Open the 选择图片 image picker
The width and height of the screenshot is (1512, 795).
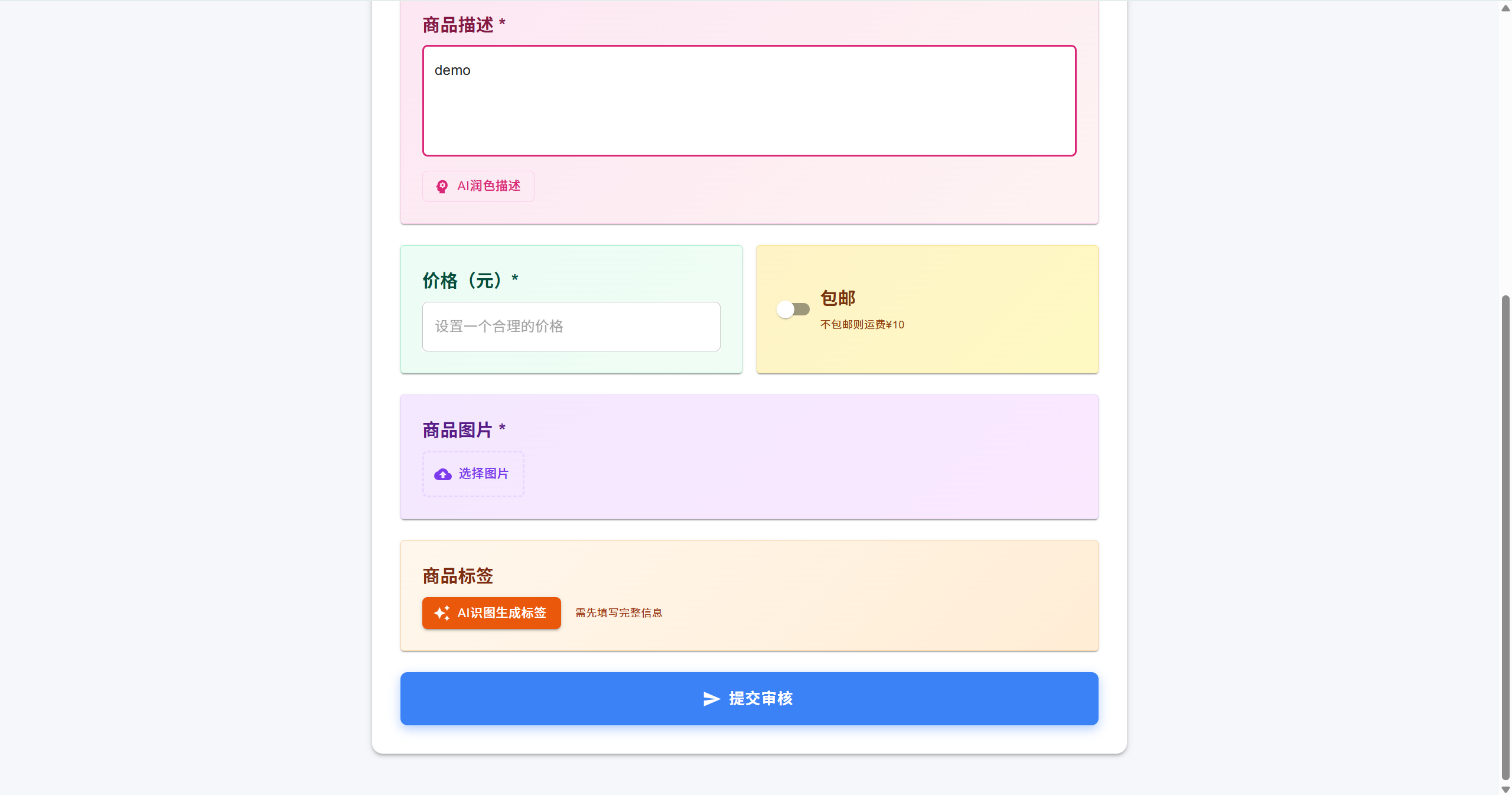pyautogui.click(x=472, y=474)
